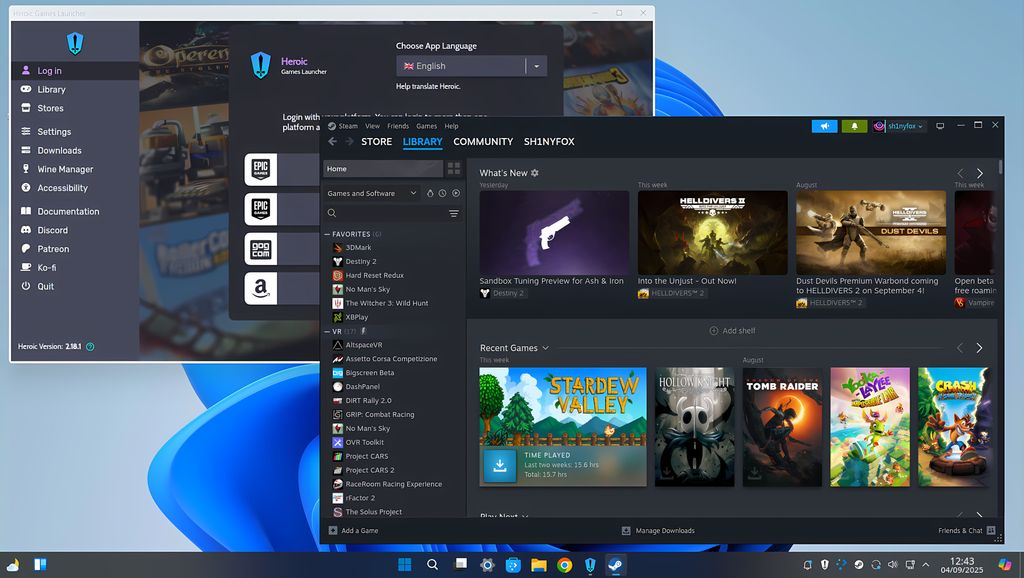Image resolution: width=1024 pixels, height=578 pixels.
Task: Select the recently played clock icon
Action: (442, 193)
